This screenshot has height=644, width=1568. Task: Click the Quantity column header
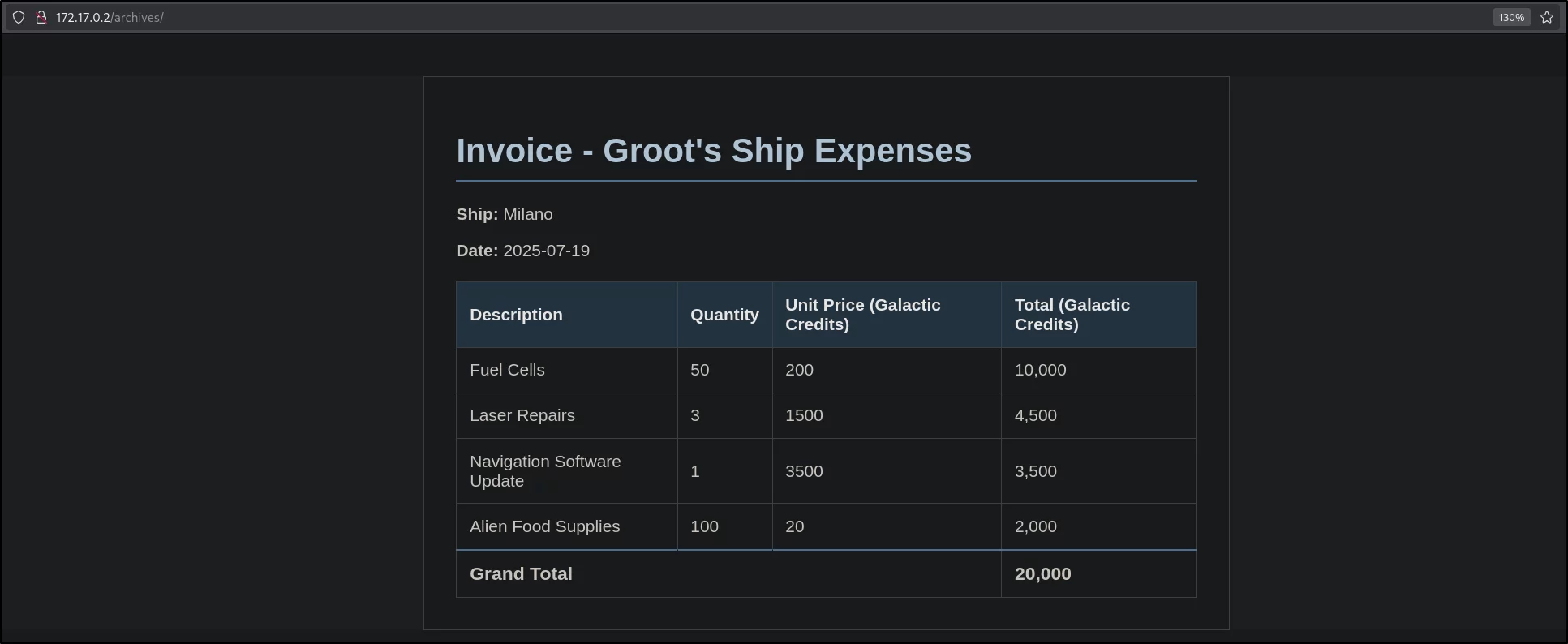click(x=725, y=315)
